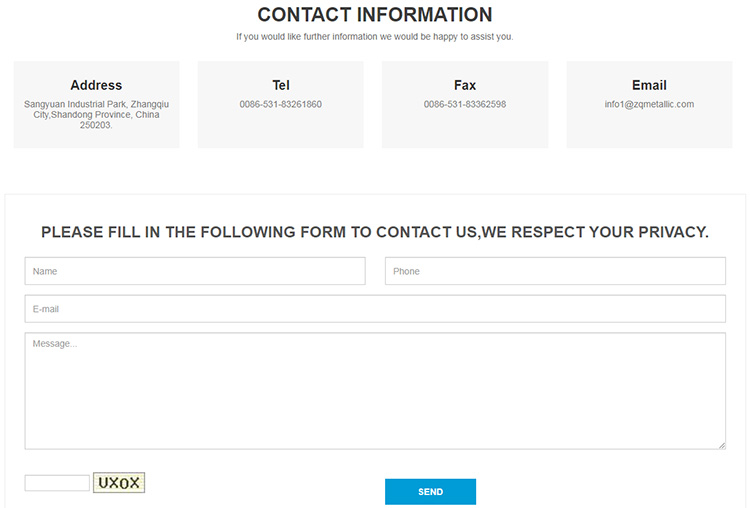Image resolution: width=750 pixels, height=508 pixels.
Task: Open the info1@zqmetallic.com email address
Action: click(649, 104)
